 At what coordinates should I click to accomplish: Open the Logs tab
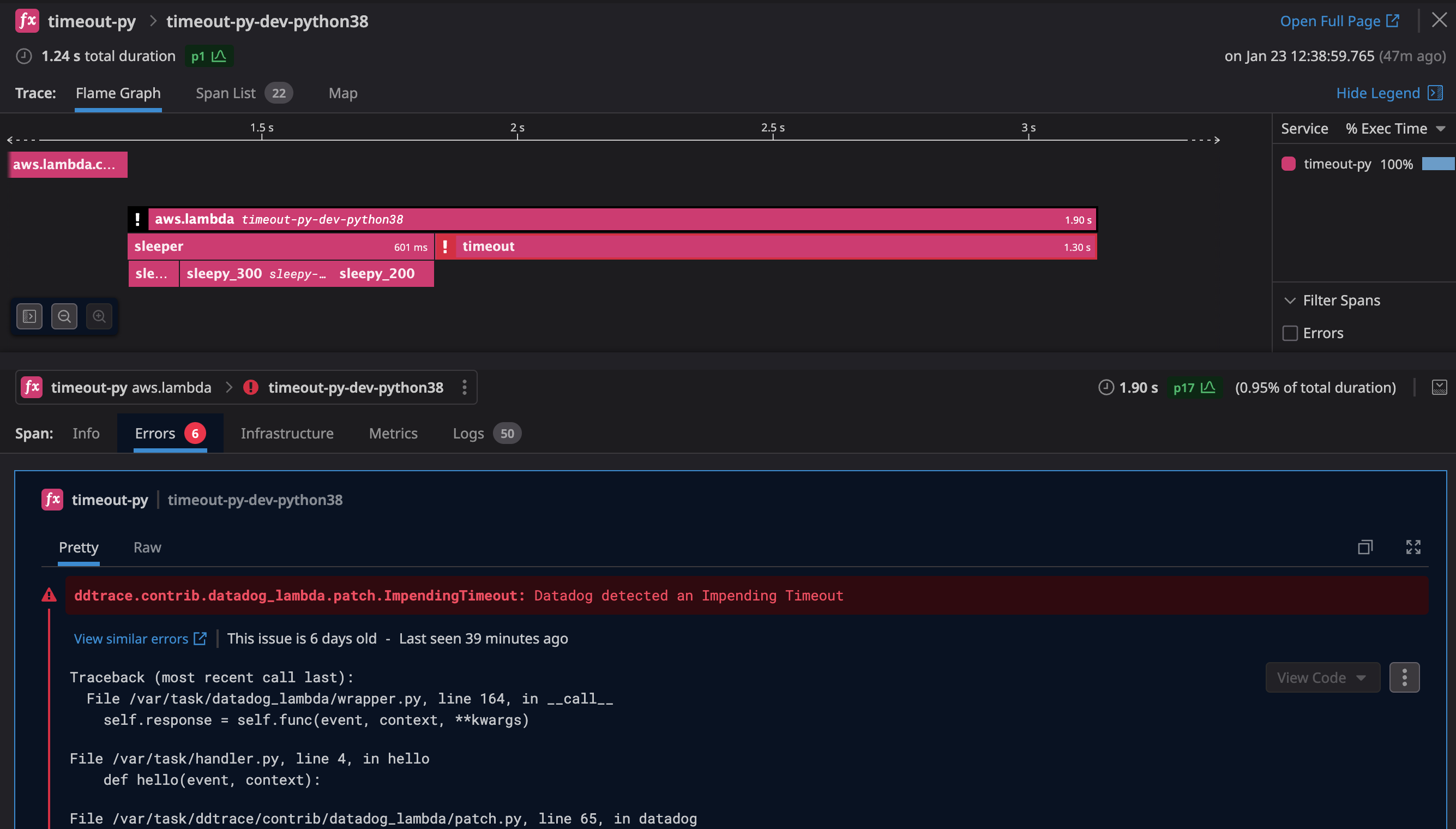[x=468, y=433]
